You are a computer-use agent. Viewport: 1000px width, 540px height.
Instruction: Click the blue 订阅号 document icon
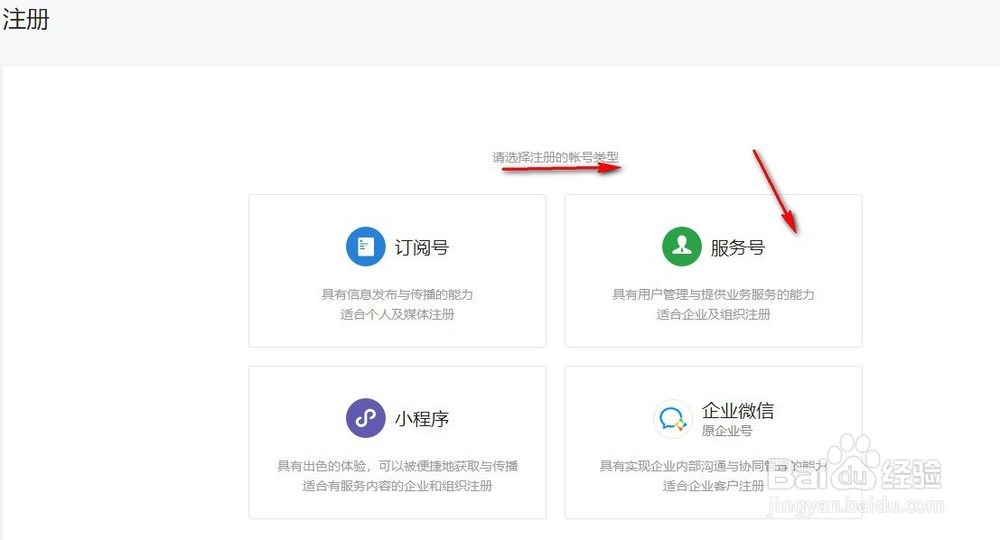365,246
